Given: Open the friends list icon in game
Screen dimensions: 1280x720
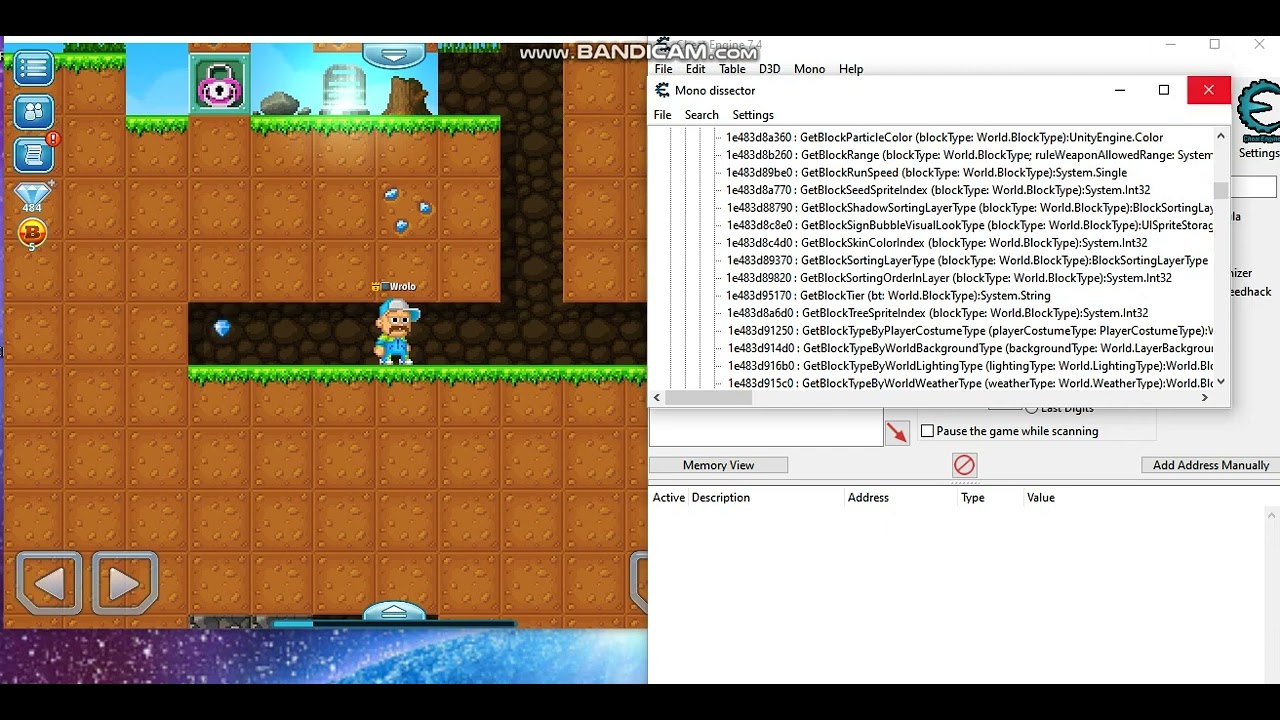Looking at the screenshot, I should tap(33, 111).
